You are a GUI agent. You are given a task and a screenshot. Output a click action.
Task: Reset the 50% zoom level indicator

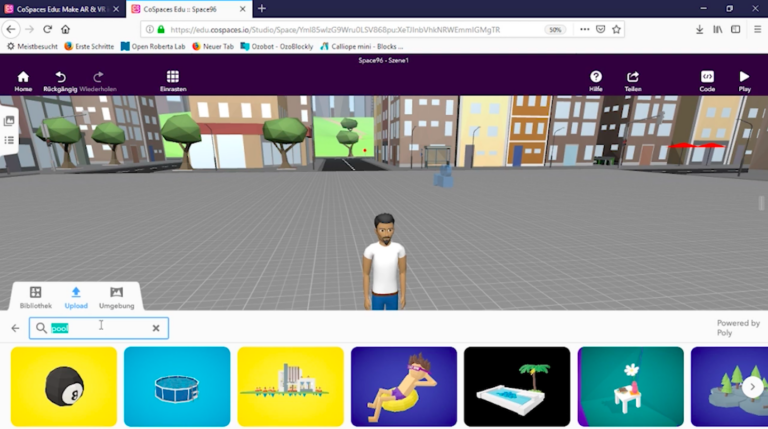click(x=555, y=29)
